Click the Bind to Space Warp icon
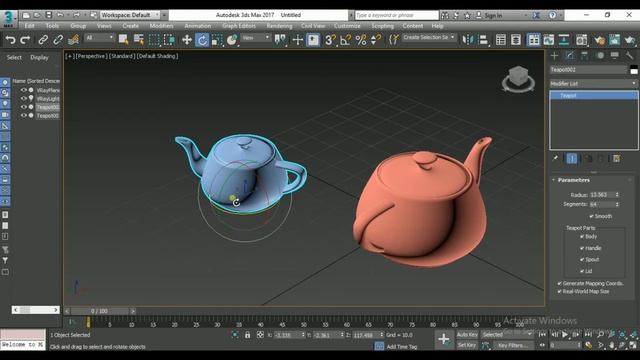Image resolution: width=640 pixels, height=360 pixels. pos(73,40)
